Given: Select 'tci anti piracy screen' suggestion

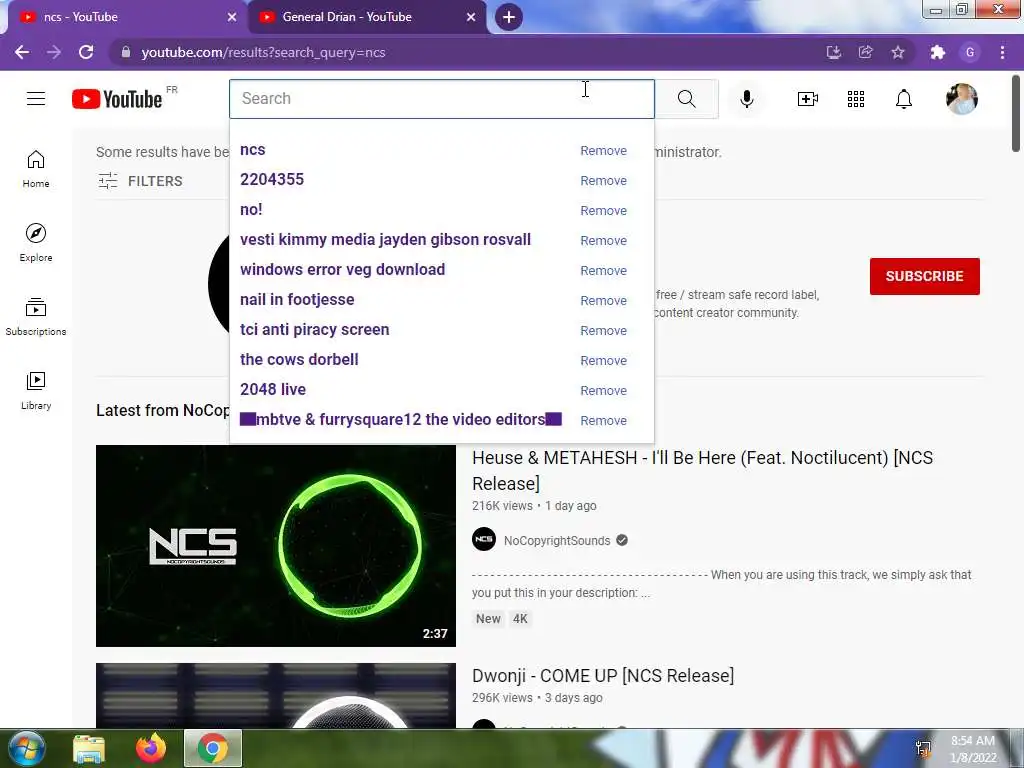Looking at the screenshot, I should [314, 330].
